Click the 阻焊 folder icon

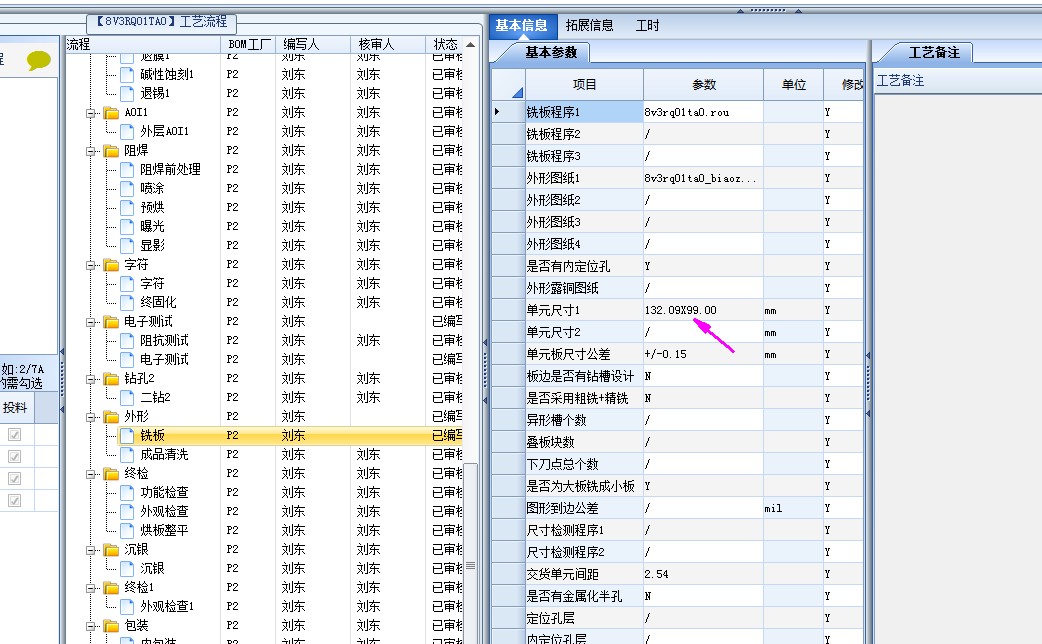pos(111,151)
